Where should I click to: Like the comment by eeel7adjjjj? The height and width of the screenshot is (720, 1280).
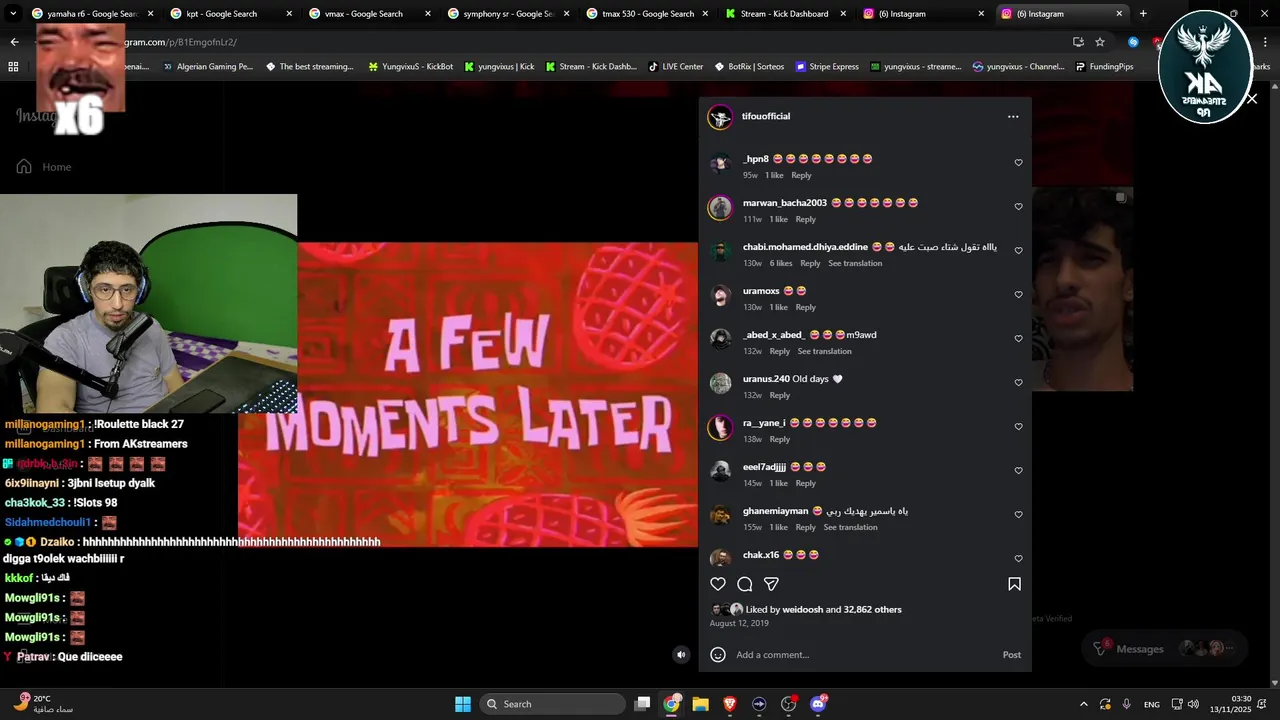click(1019, 471)
